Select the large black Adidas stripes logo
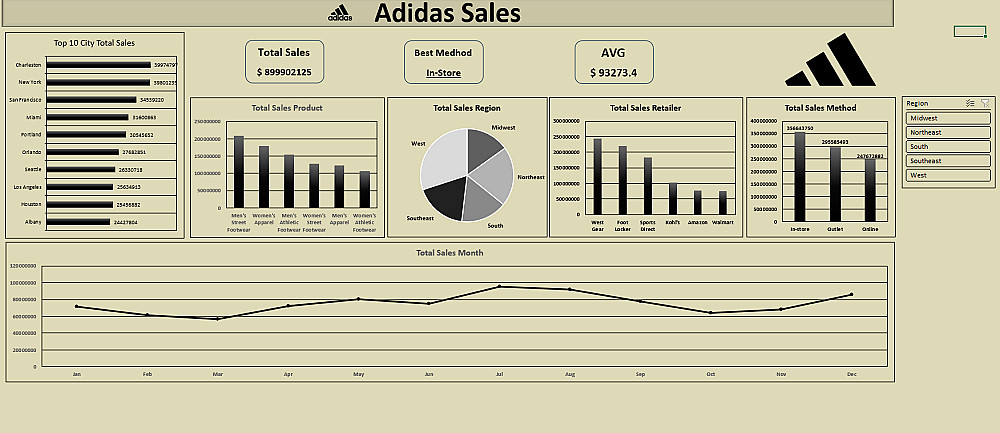This screenshot has height=433, width=1000. click(x=830, y=59)
